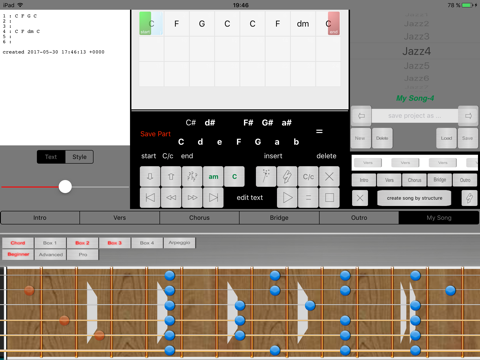Click the rewind button
Viewport: 480px width, 360px height.
click(x=171, y=198)
